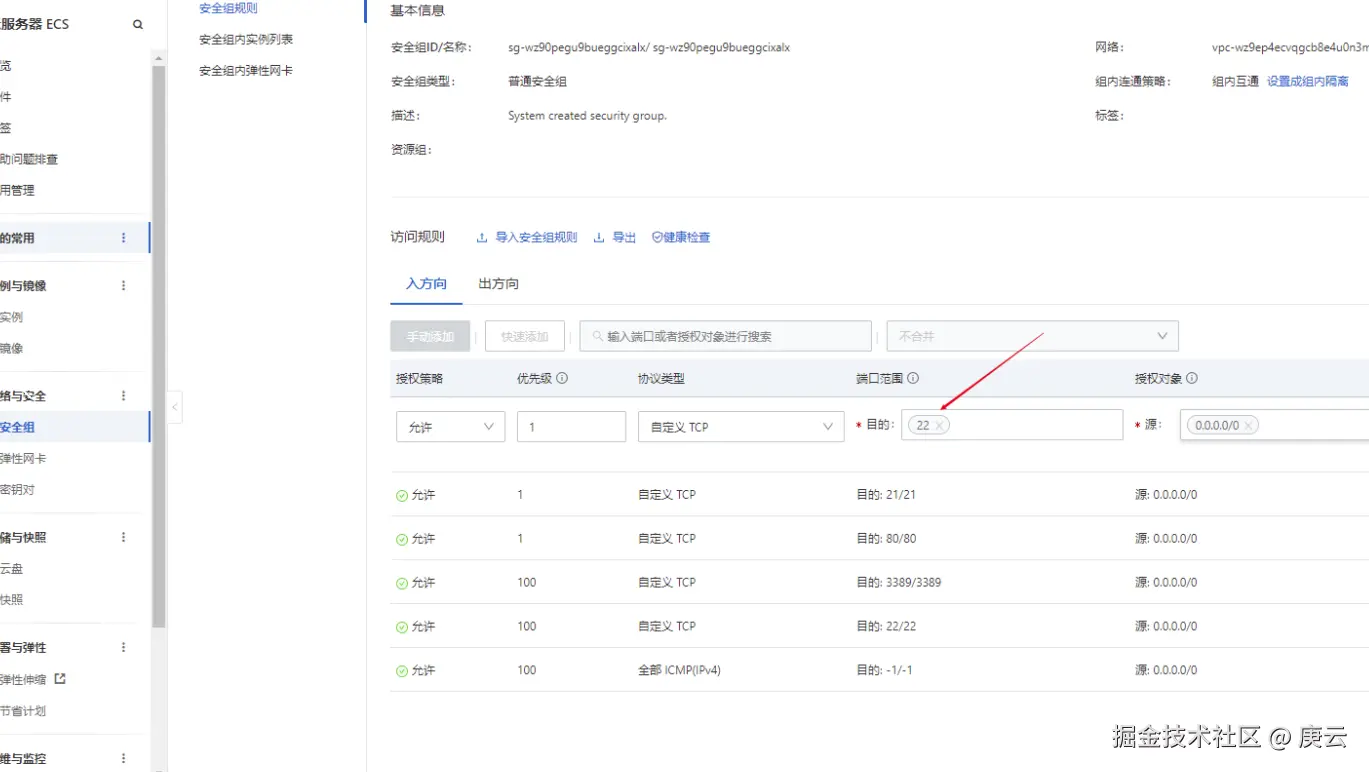Click the 导入安全组规则 link text

pos(536,238)
